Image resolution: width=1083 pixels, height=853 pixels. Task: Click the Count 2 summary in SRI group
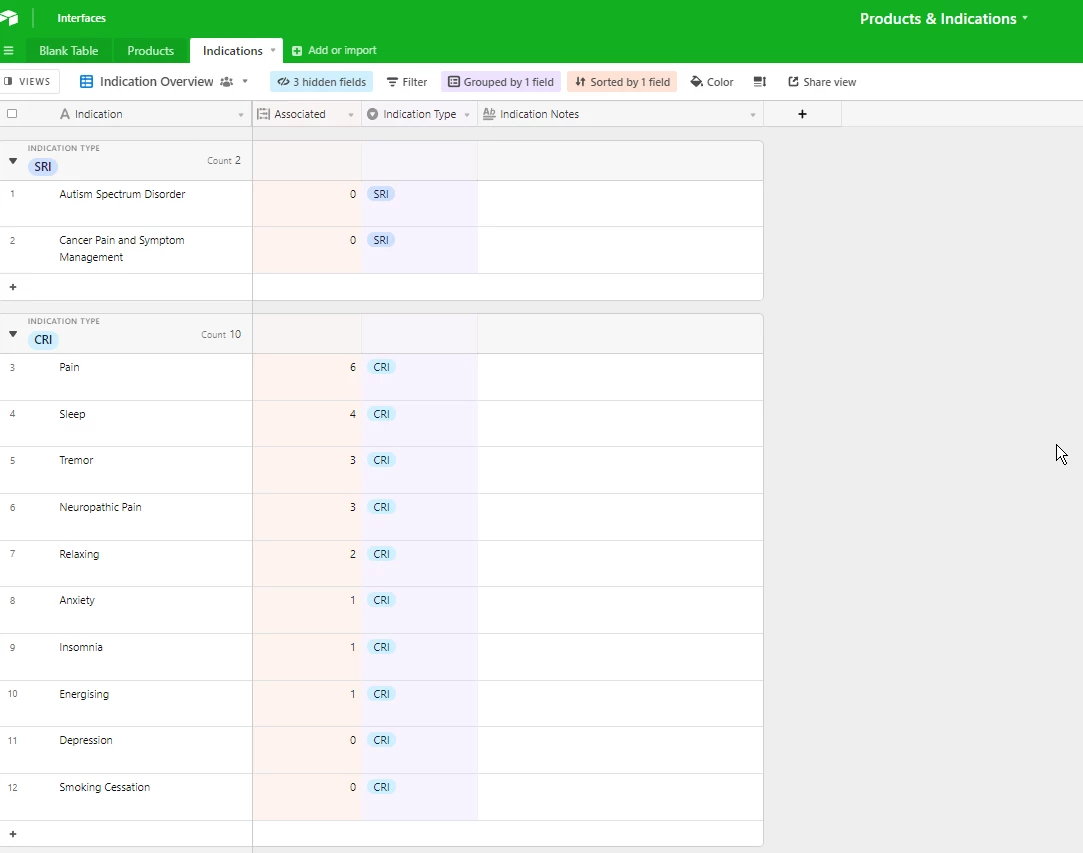coord(224,160)
